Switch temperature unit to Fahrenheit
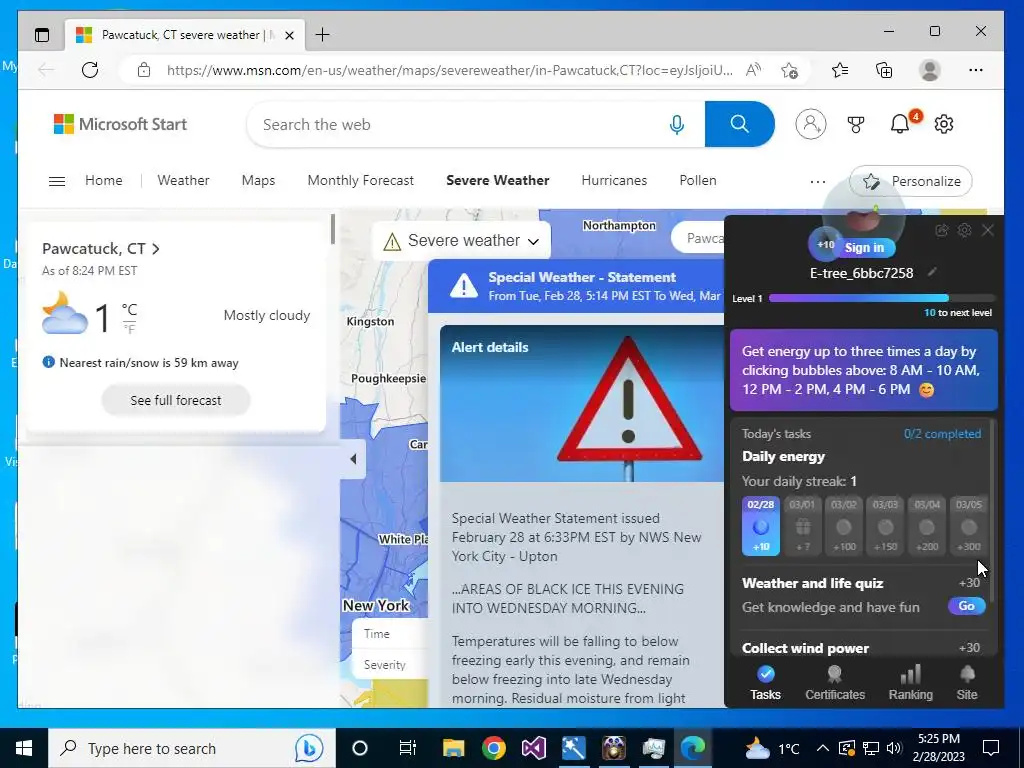Viewport: 1024px width, 768px height. [x=129, y=329]
